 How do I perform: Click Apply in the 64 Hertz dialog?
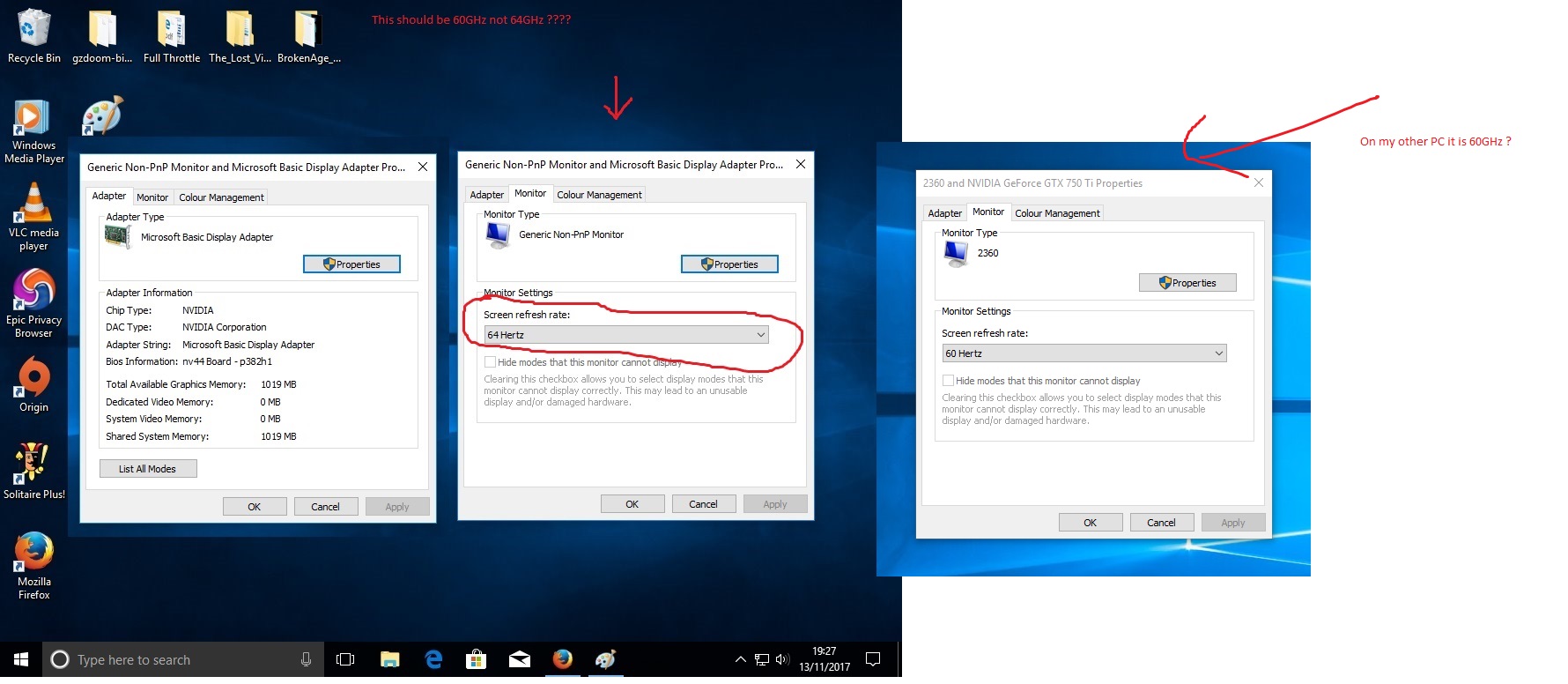[775, 504]
